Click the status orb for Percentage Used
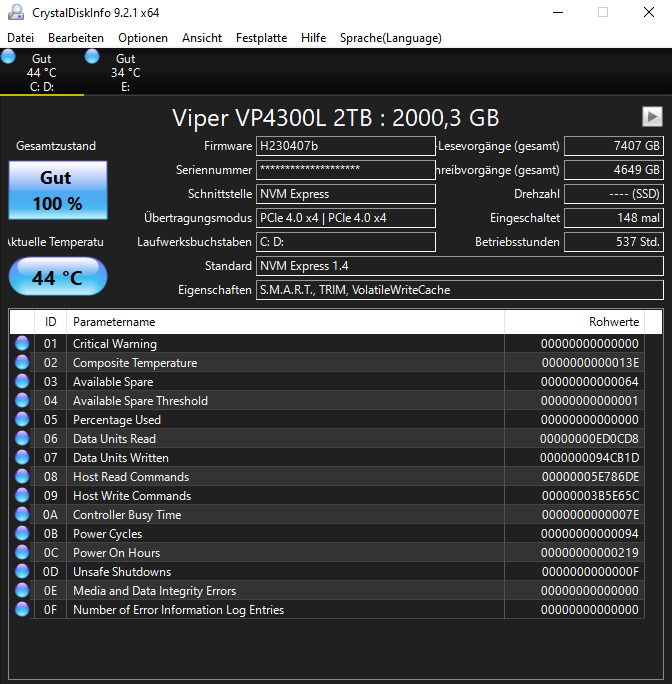 [x=22, y=419]
